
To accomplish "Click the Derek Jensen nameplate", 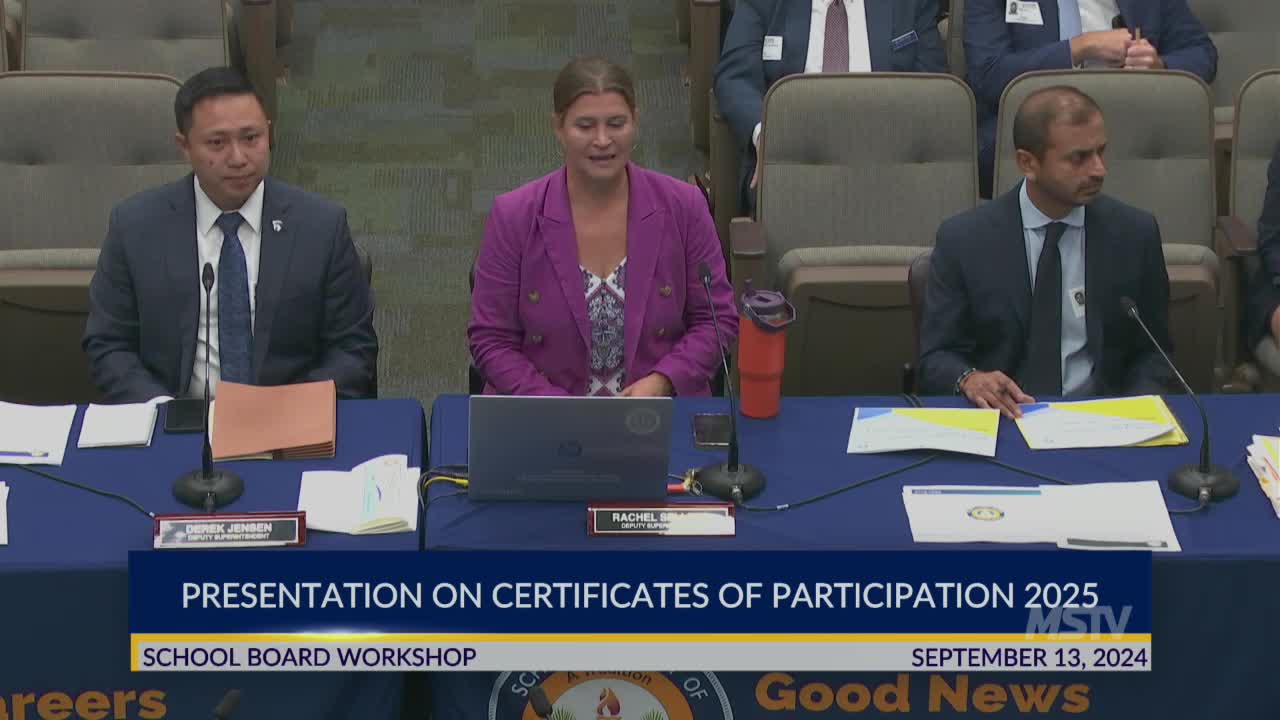I will click(229, 530).
